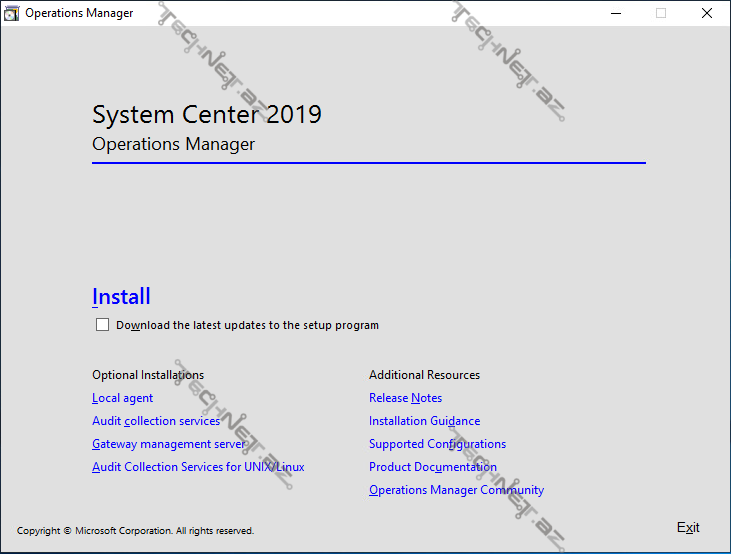Click the Additional Resources section heading

(424, 375)
